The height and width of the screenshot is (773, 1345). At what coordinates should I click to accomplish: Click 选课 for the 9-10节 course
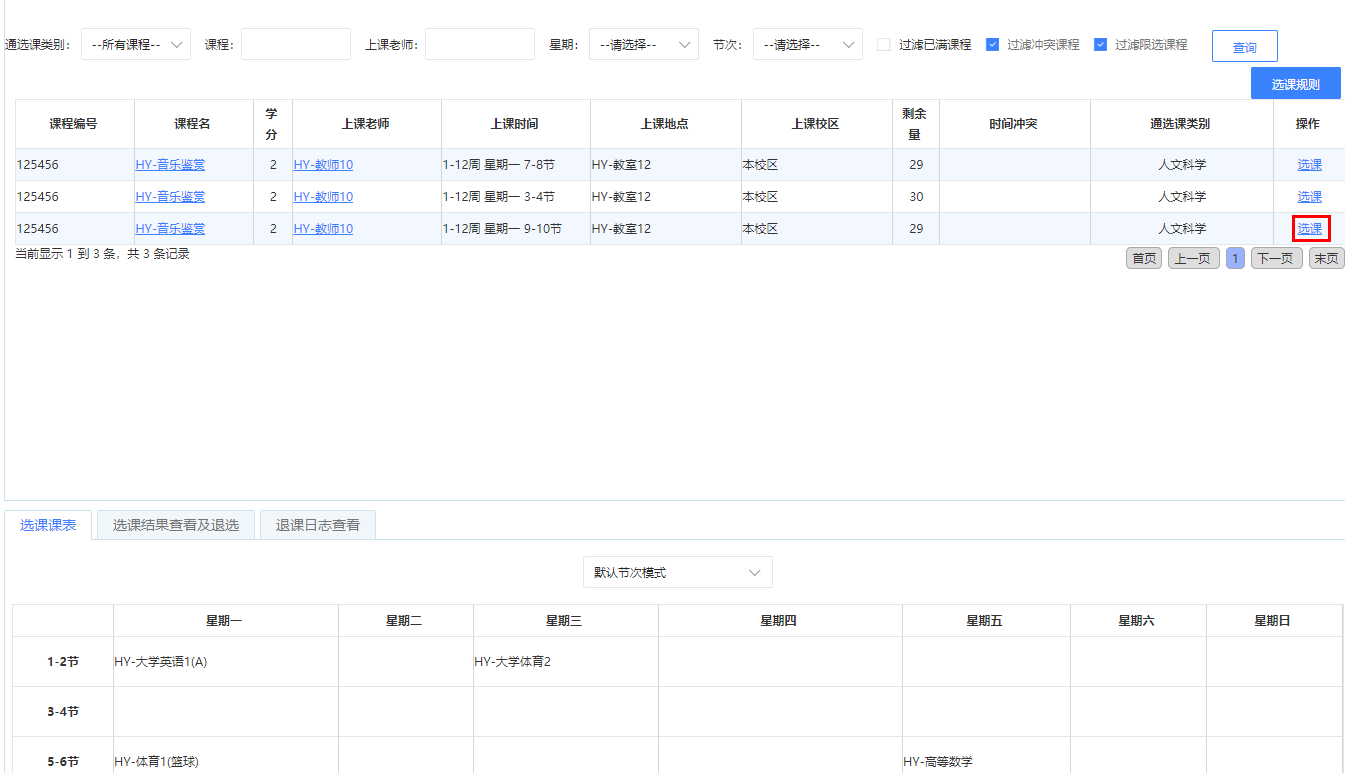point(1309,229)
